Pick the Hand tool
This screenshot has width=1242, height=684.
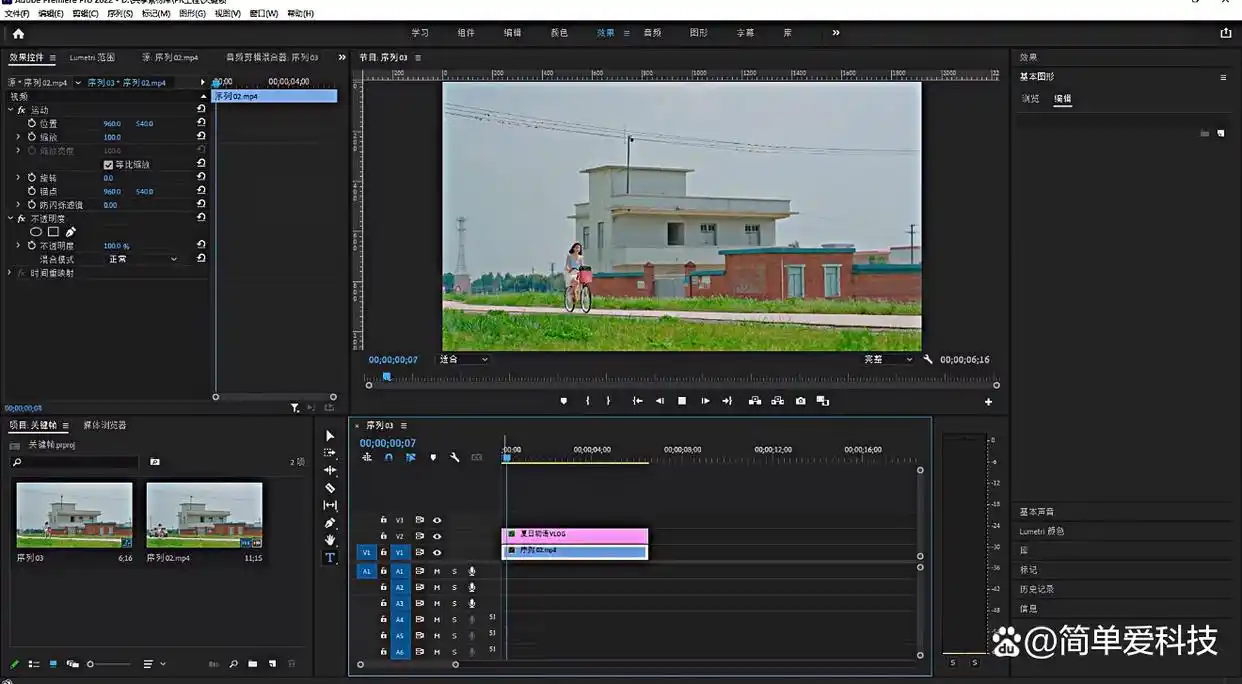[x=330, y=540]
